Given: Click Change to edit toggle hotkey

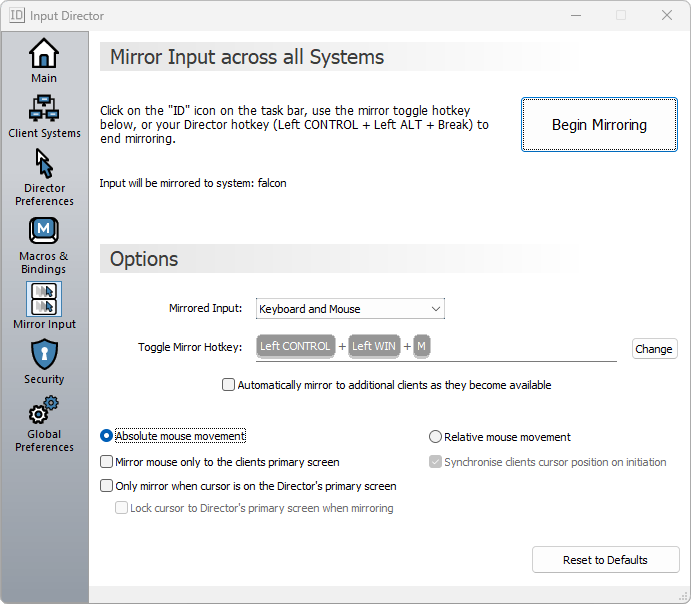Looking at the screenshot, I should (x=654, y=349).
